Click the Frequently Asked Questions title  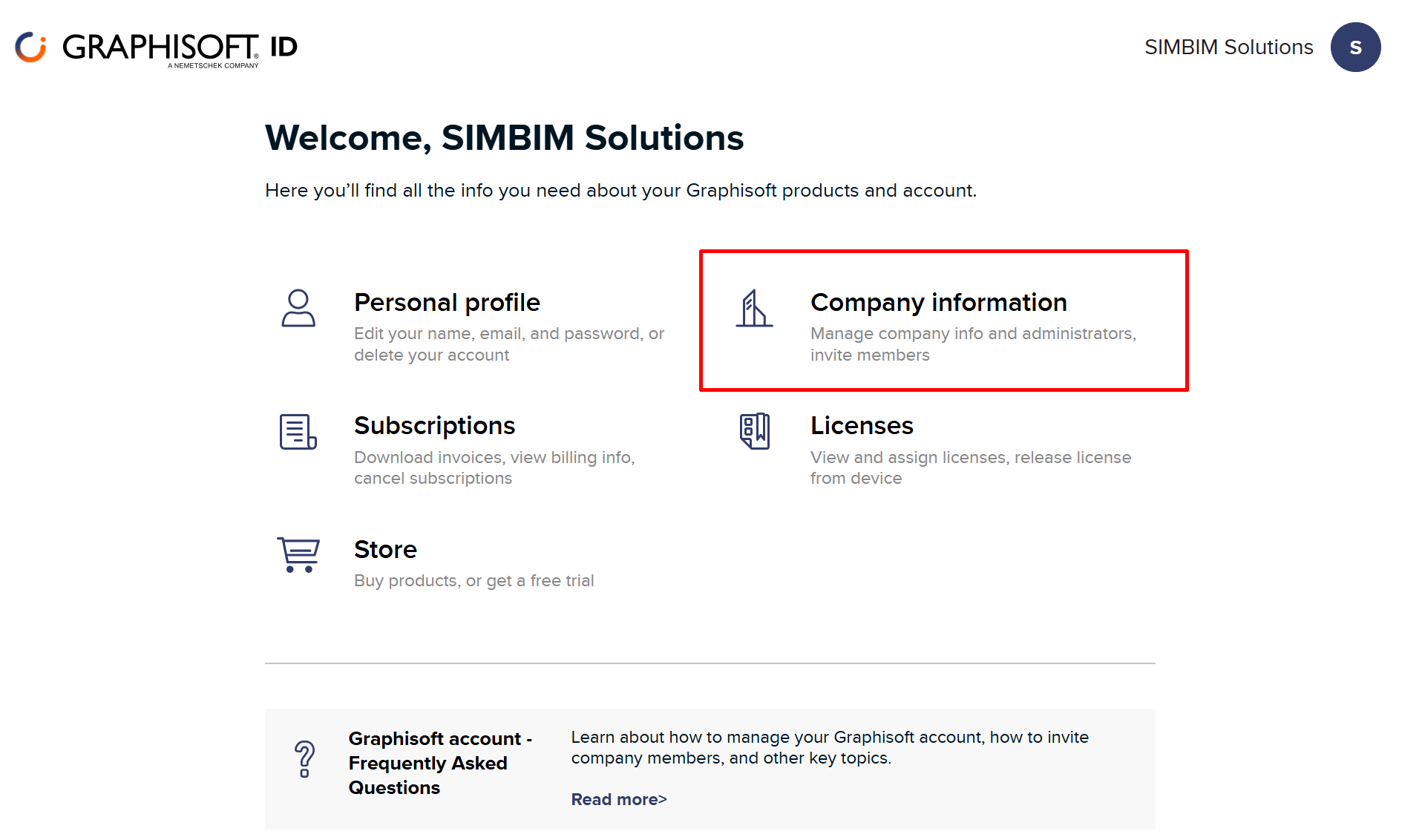pos(439,763)
